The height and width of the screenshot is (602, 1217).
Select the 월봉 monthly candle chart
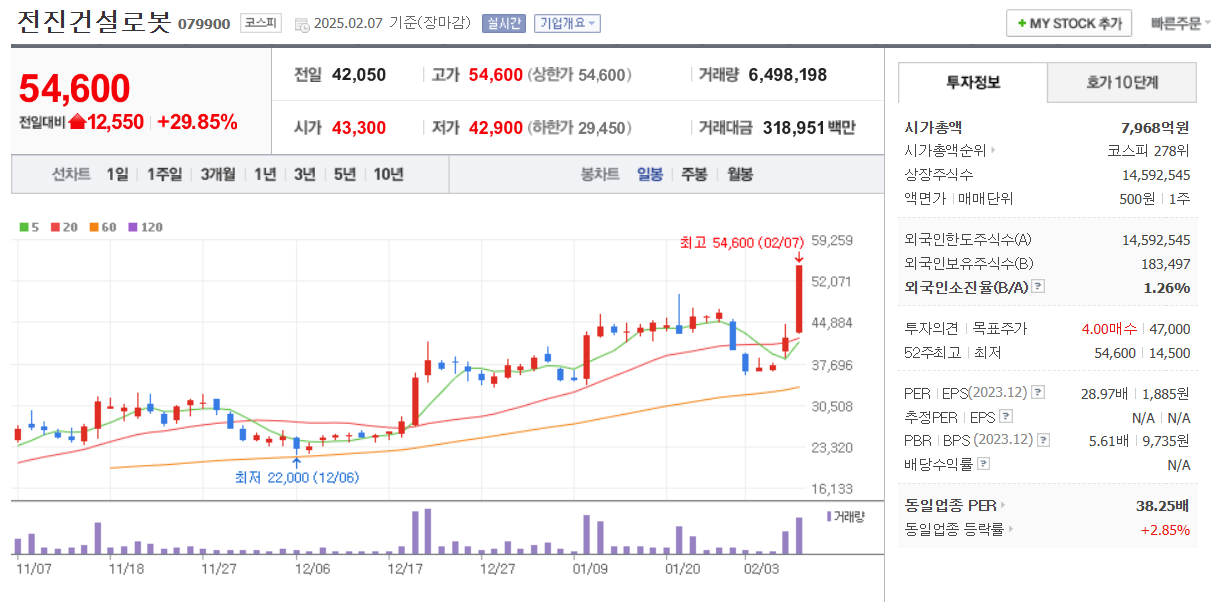tap(740, 174)
